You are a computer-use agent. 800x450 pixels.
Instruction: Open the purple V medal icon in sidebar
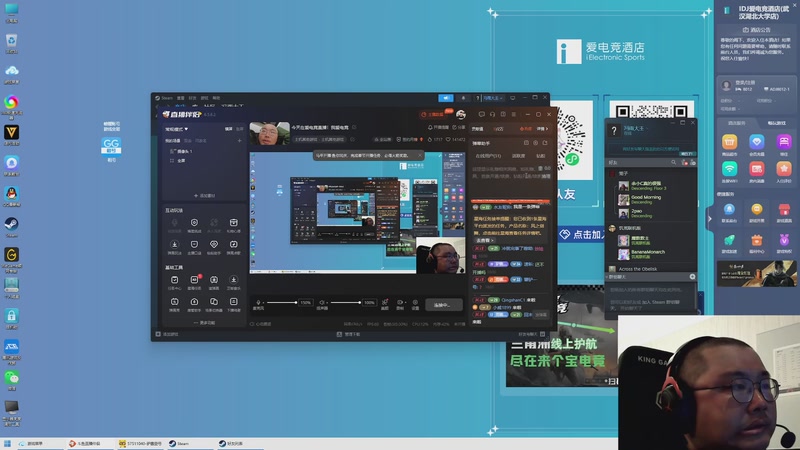pyautogui.click(x=784, y=240)
